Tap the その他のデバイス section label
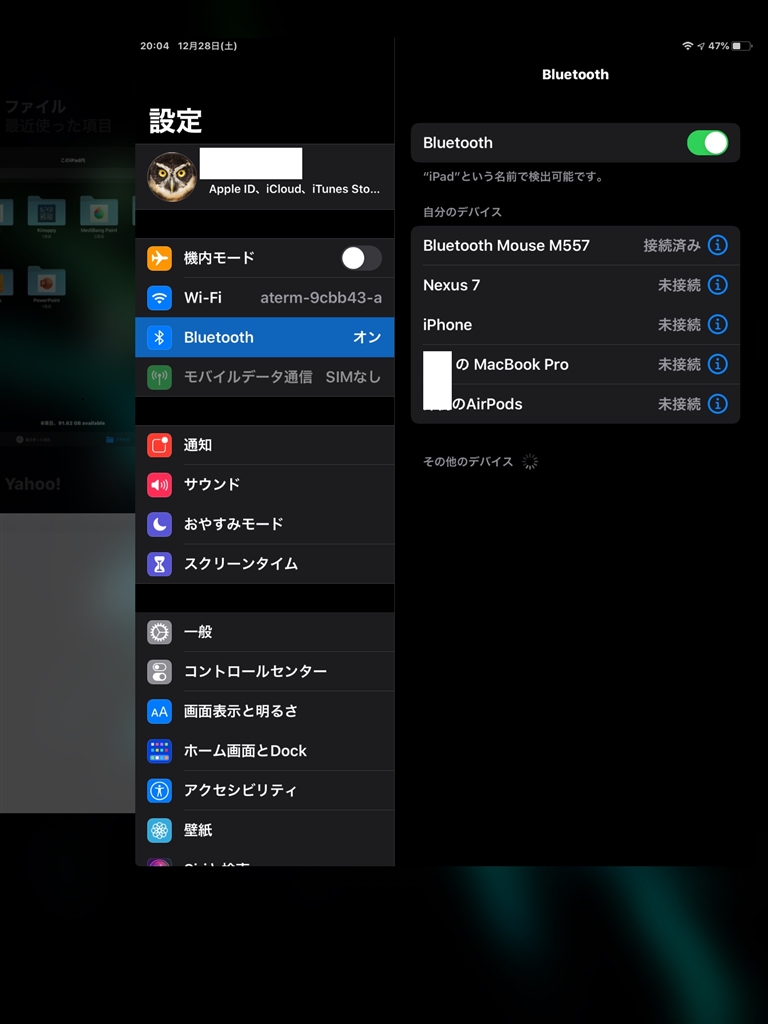Screen dimensions: 768x1024 point(468,462)
